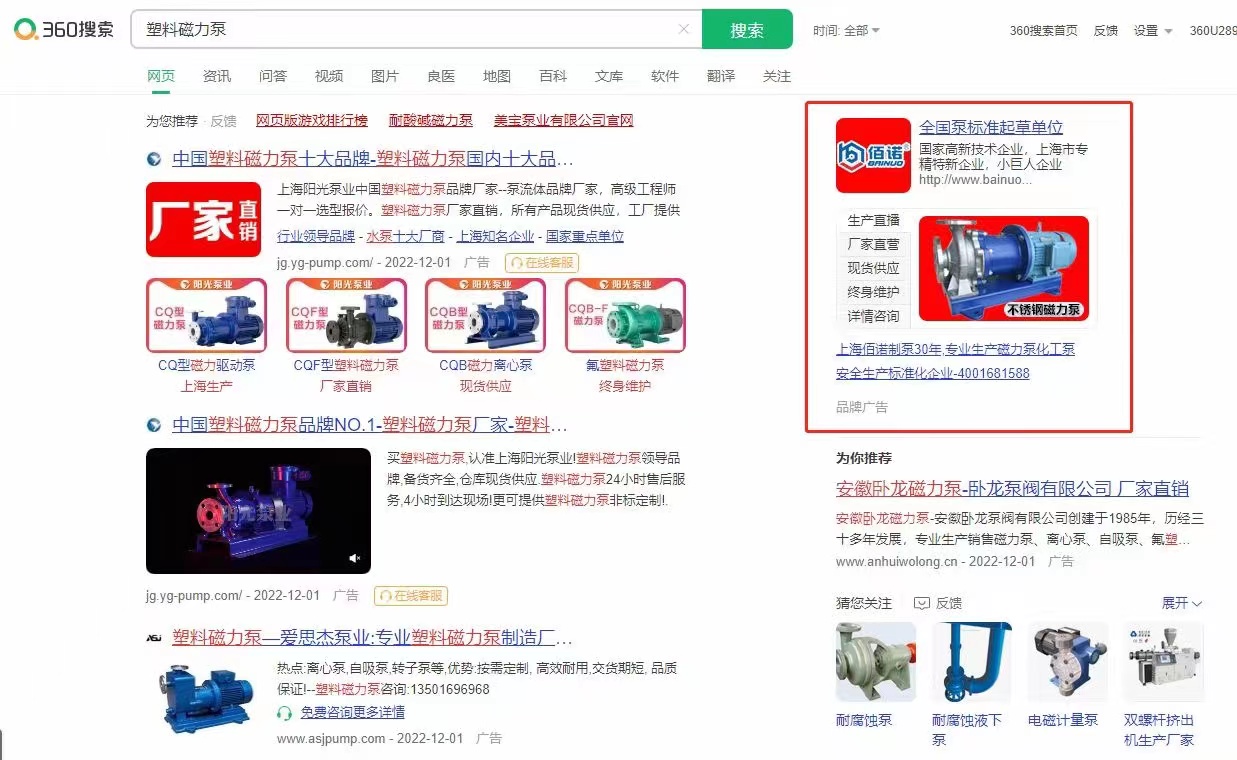This screenshot has width=1237, height=760.
Task: Click recommended link 美宝泵业有限公司官网
Action: (x=564, y=120)
